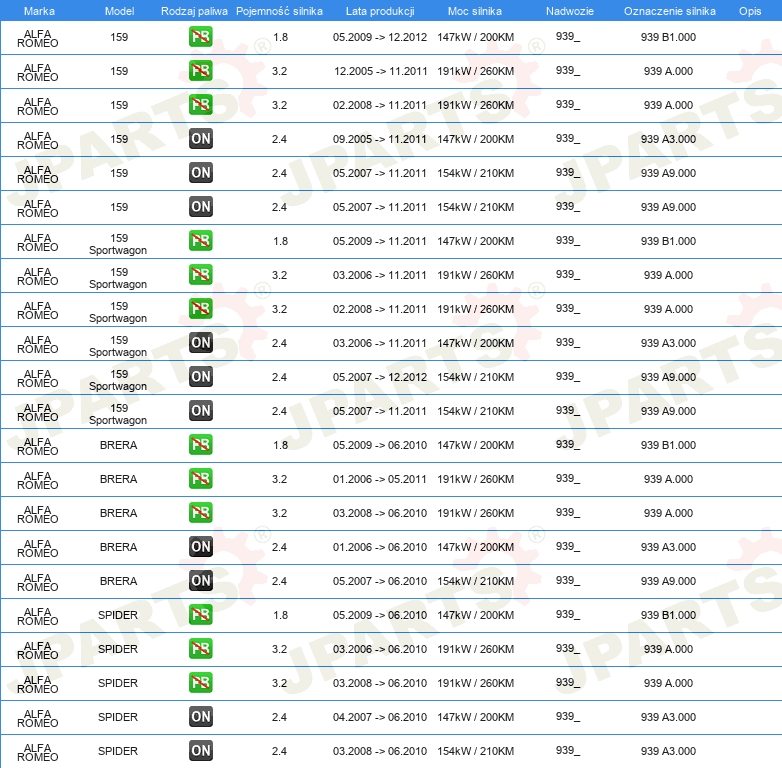Click 191kW / 260KM in BRERA row from 01.2006
Viewport: 782px width, 768px height.
point(475,479)
